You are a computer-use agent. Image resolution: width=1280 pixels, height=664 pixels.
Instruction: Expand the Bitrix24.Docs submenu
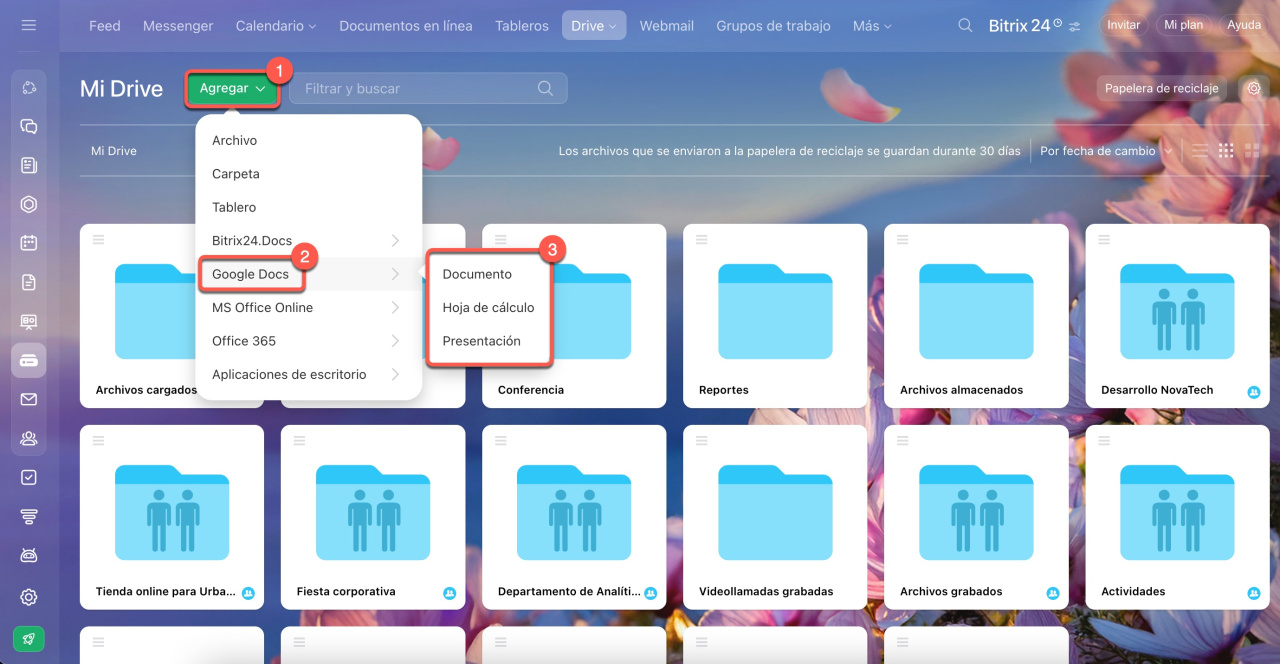click(x=395, y=241)
